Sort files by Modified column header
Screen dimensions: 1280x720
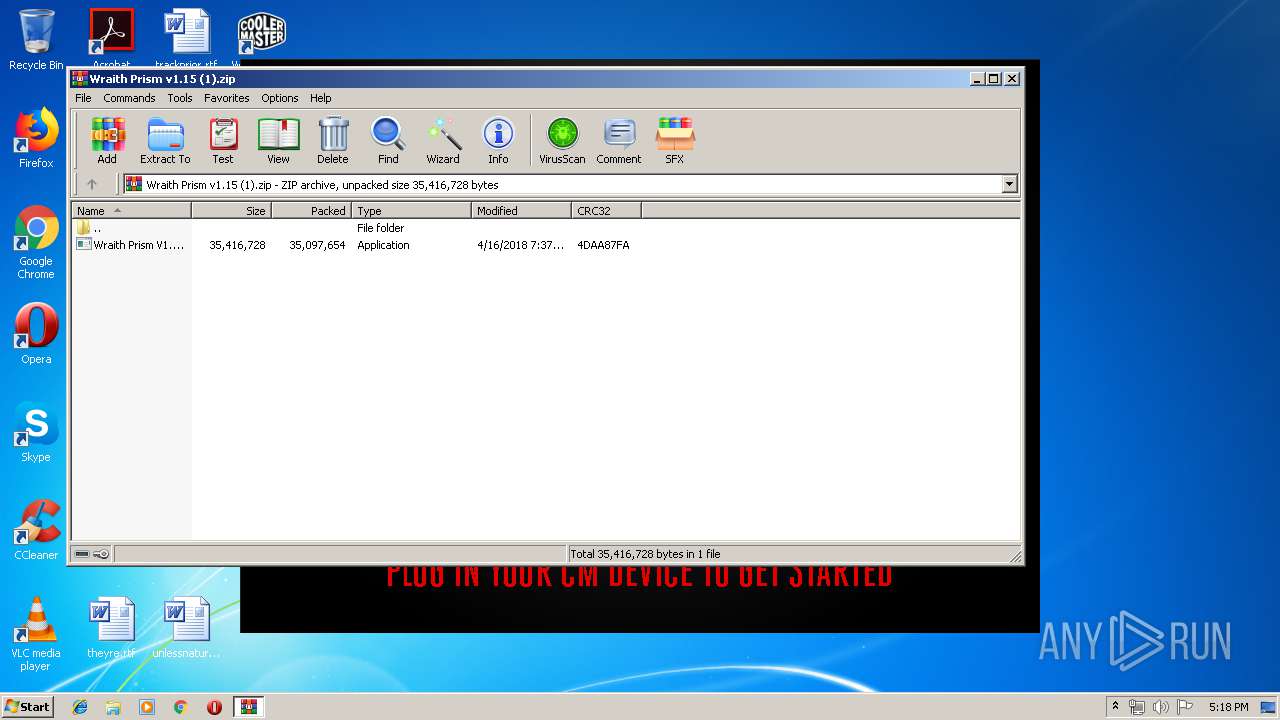click(521, 211)
